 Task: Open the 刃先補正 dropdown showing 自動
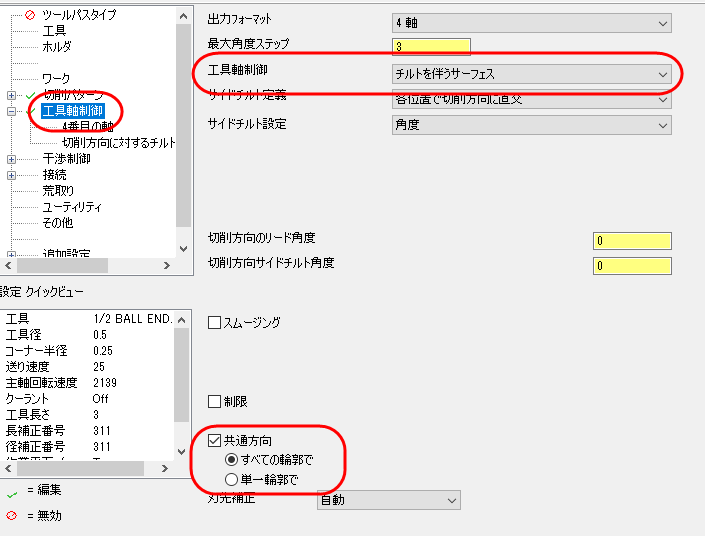389,500
